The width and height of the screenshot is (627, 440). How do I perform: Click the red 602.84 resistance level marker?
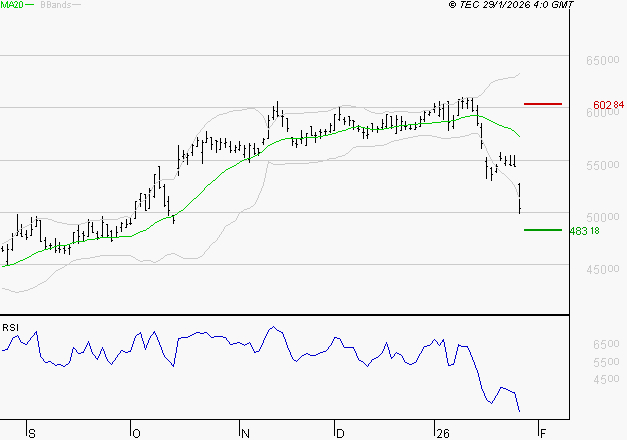click(543, 104)
